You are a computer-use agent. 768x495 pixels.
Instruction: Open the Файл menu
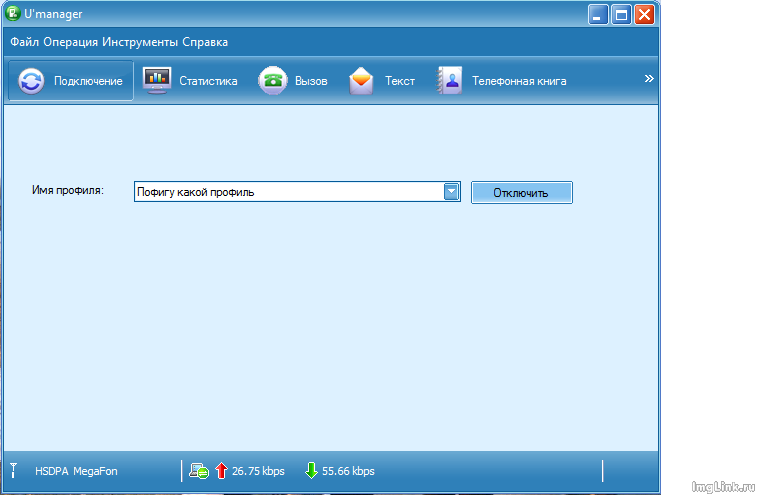[x=24, y=42]
